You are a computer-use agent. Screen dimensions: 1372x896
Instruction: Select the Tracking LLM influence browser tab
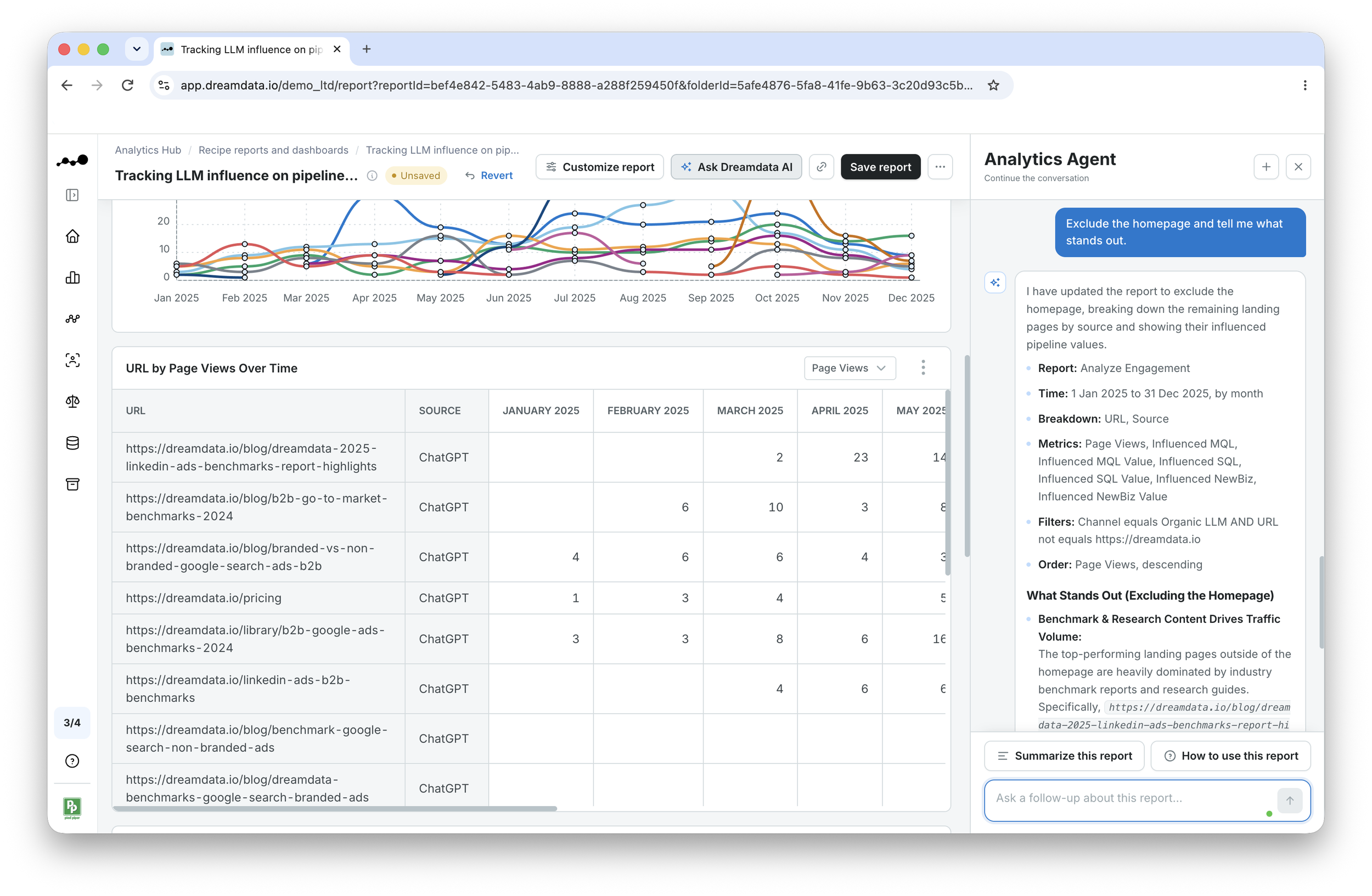click(x=251, y=49)
